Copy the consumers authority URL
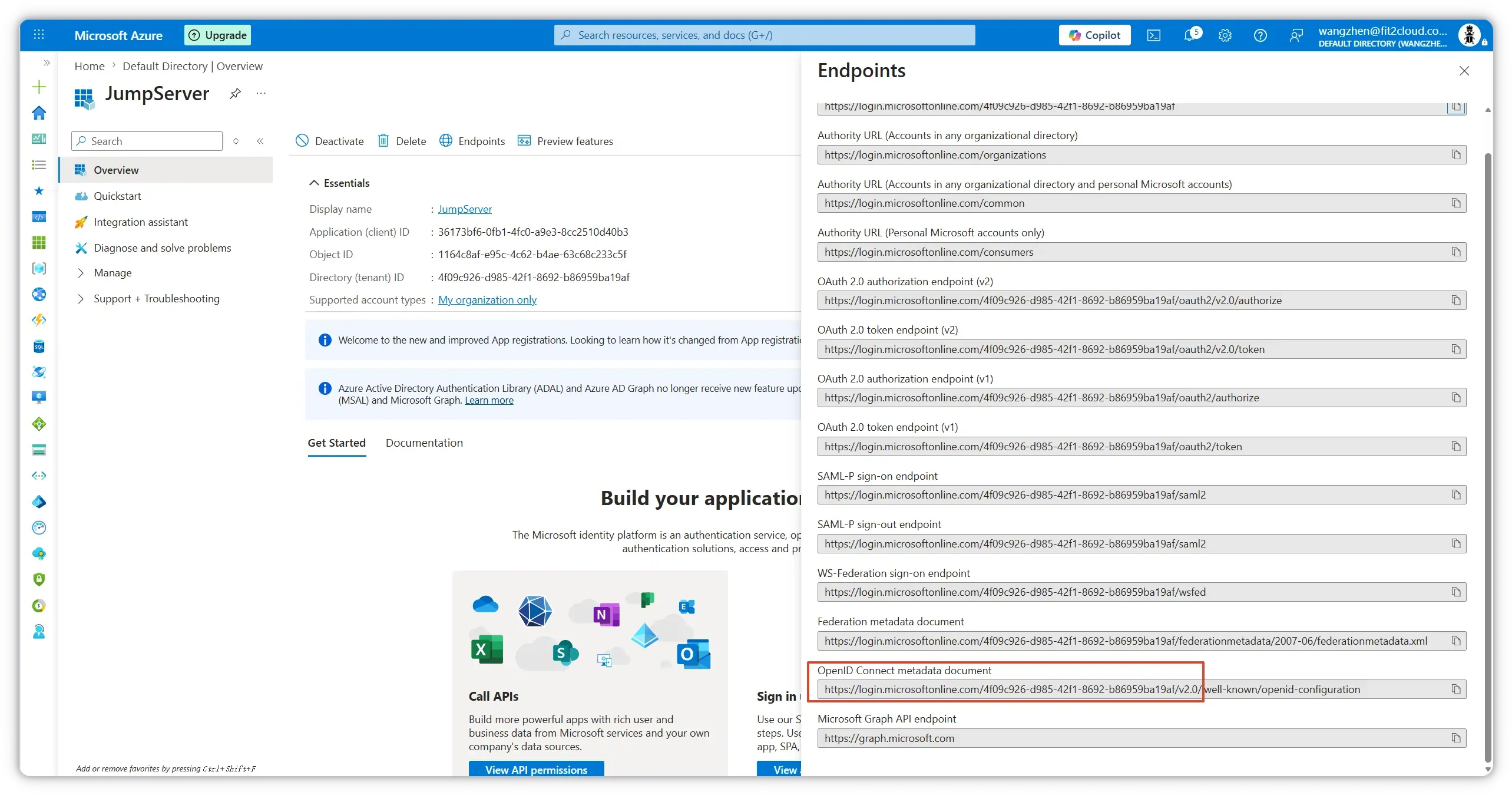 [1455, 252]
